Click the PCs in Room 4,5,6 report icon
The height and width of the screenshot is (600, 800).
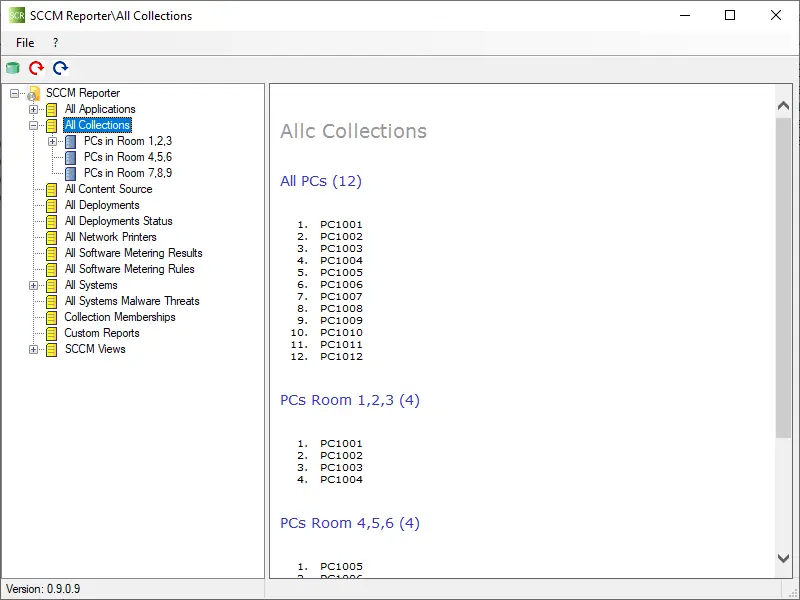coord(71,158)
